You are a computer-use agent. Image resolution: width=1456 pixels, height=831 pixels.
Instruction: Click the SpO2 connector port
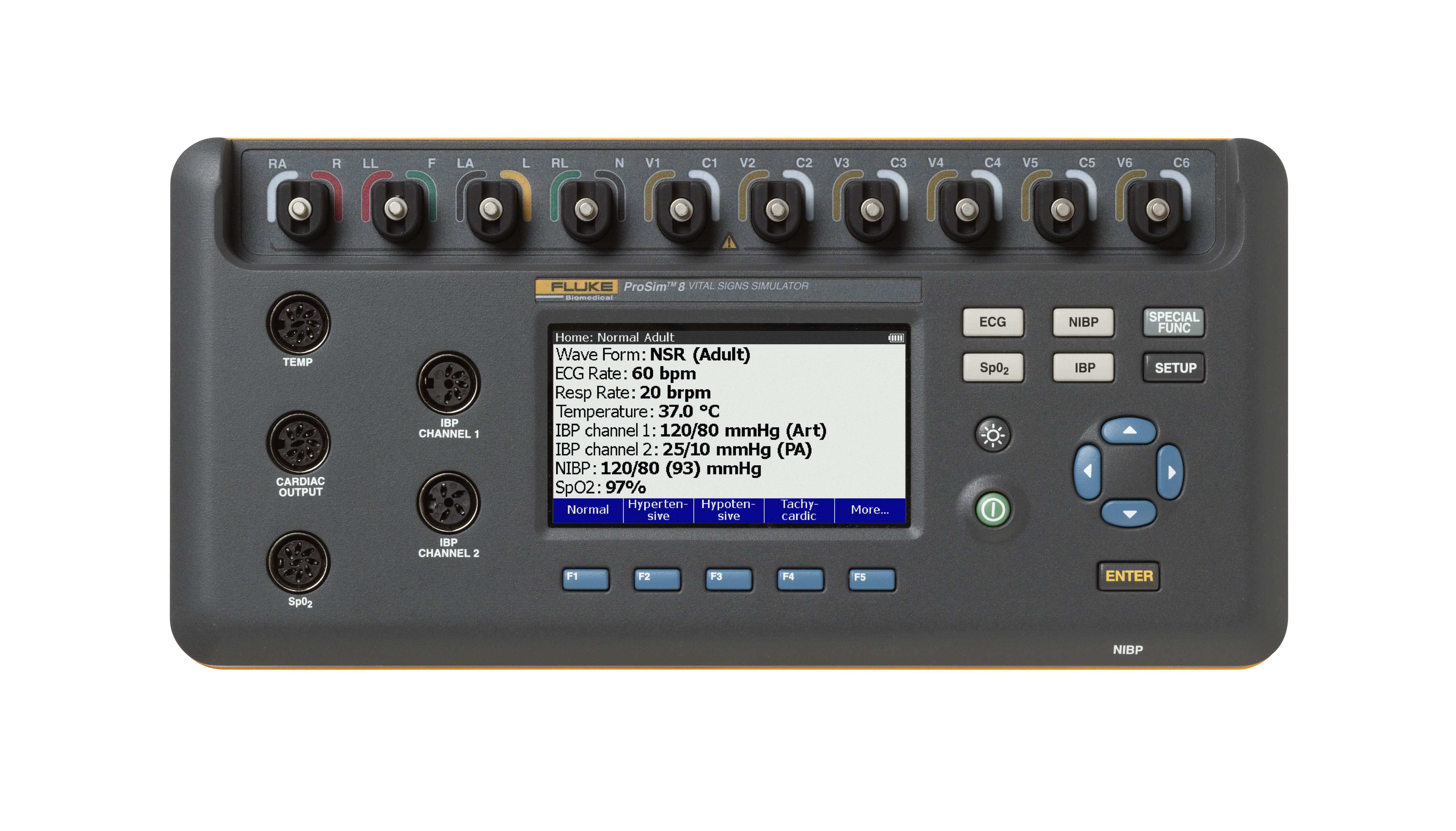coord(298,563)
